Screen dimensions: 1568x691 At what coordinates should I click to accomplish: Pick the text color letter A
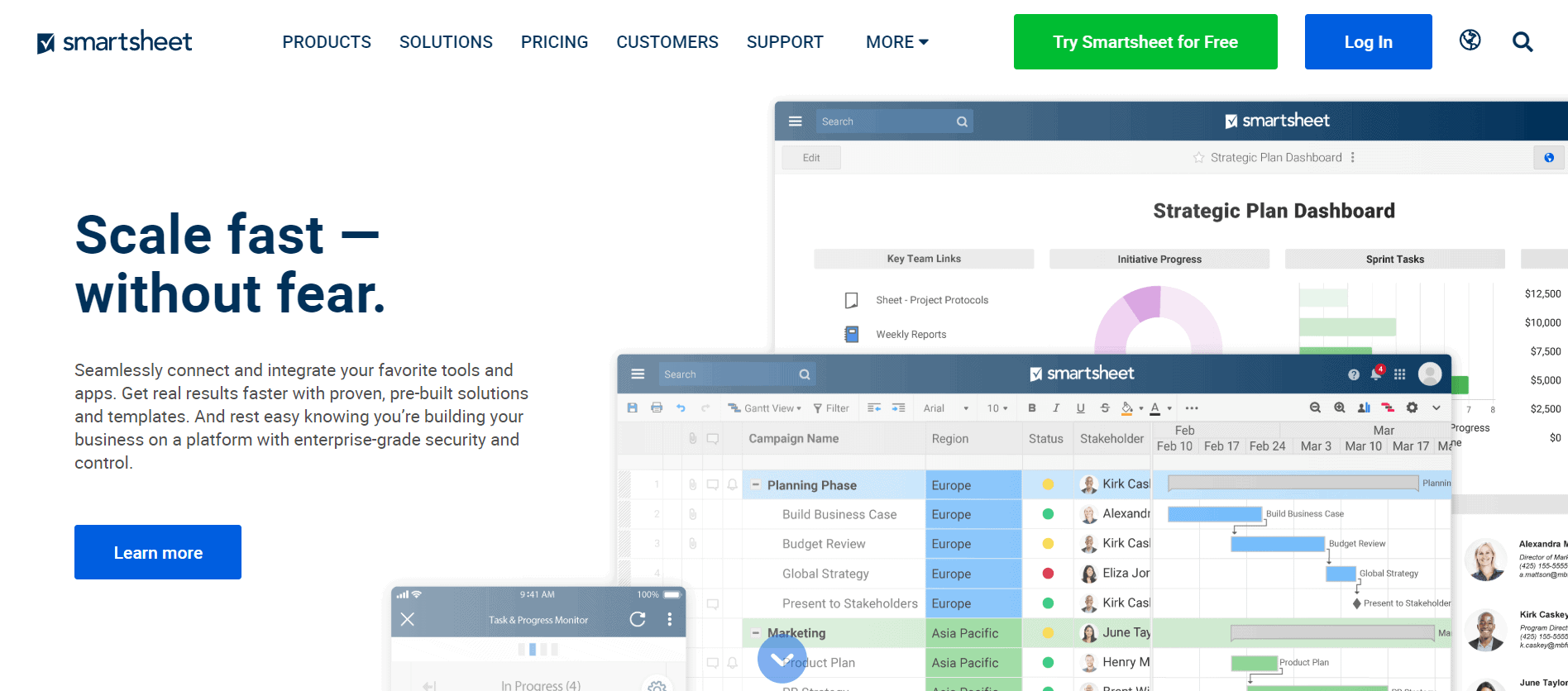click(x=1155, y=407)
